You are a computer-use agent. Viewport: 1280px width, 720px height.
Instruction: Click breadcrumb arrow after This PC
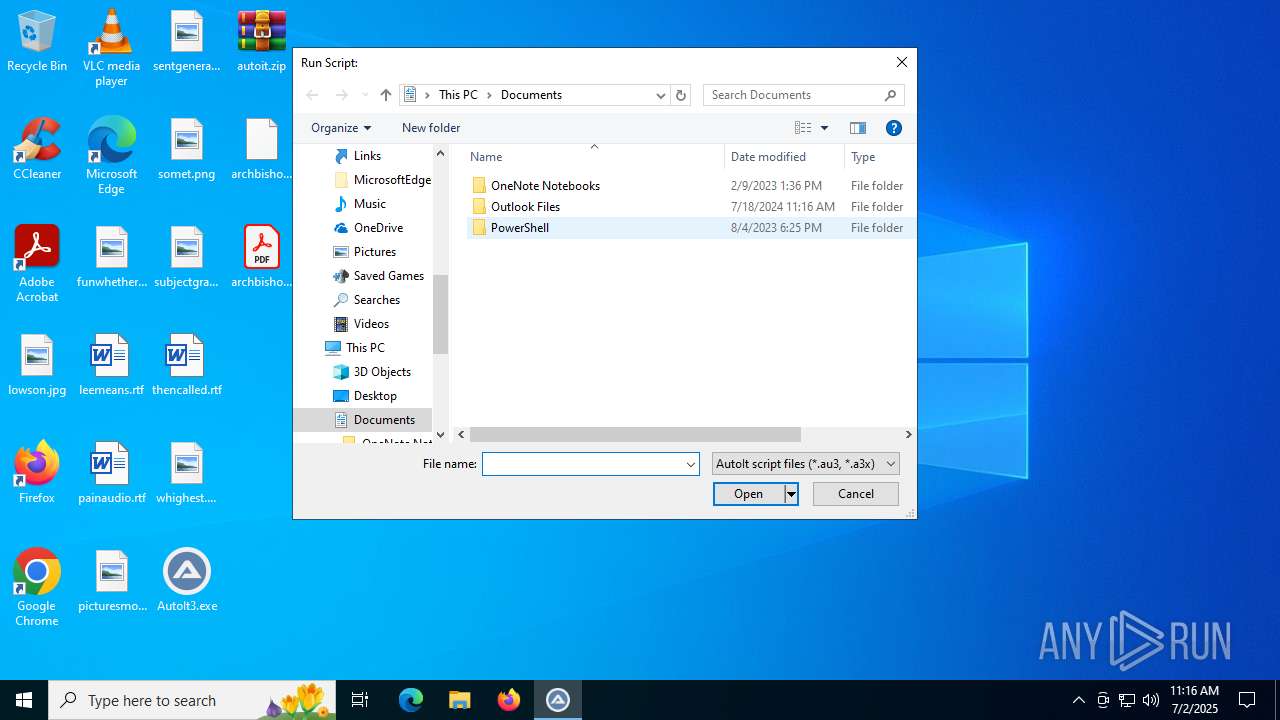(x=489, y=95)
